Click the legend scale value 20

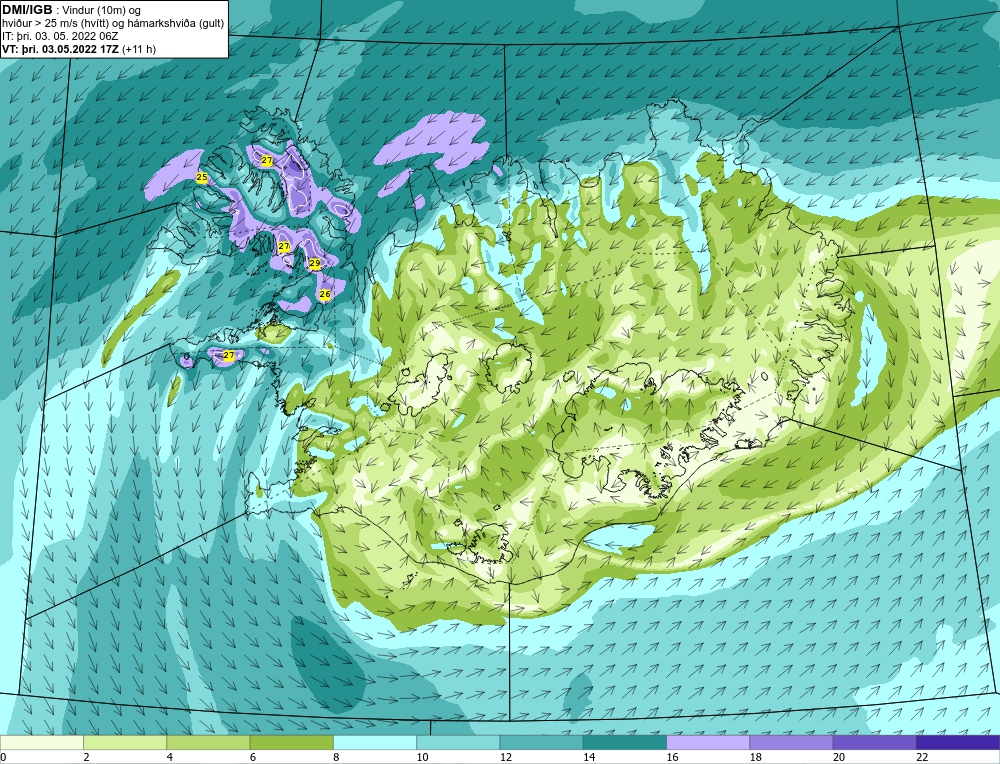click(x=838, y=757)
